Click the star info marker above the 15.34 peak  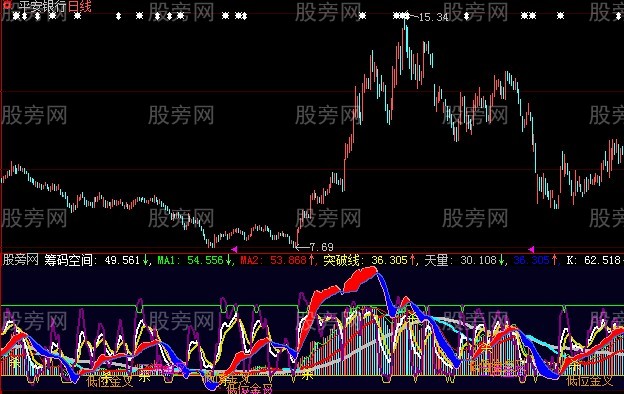tap(406, 16)
